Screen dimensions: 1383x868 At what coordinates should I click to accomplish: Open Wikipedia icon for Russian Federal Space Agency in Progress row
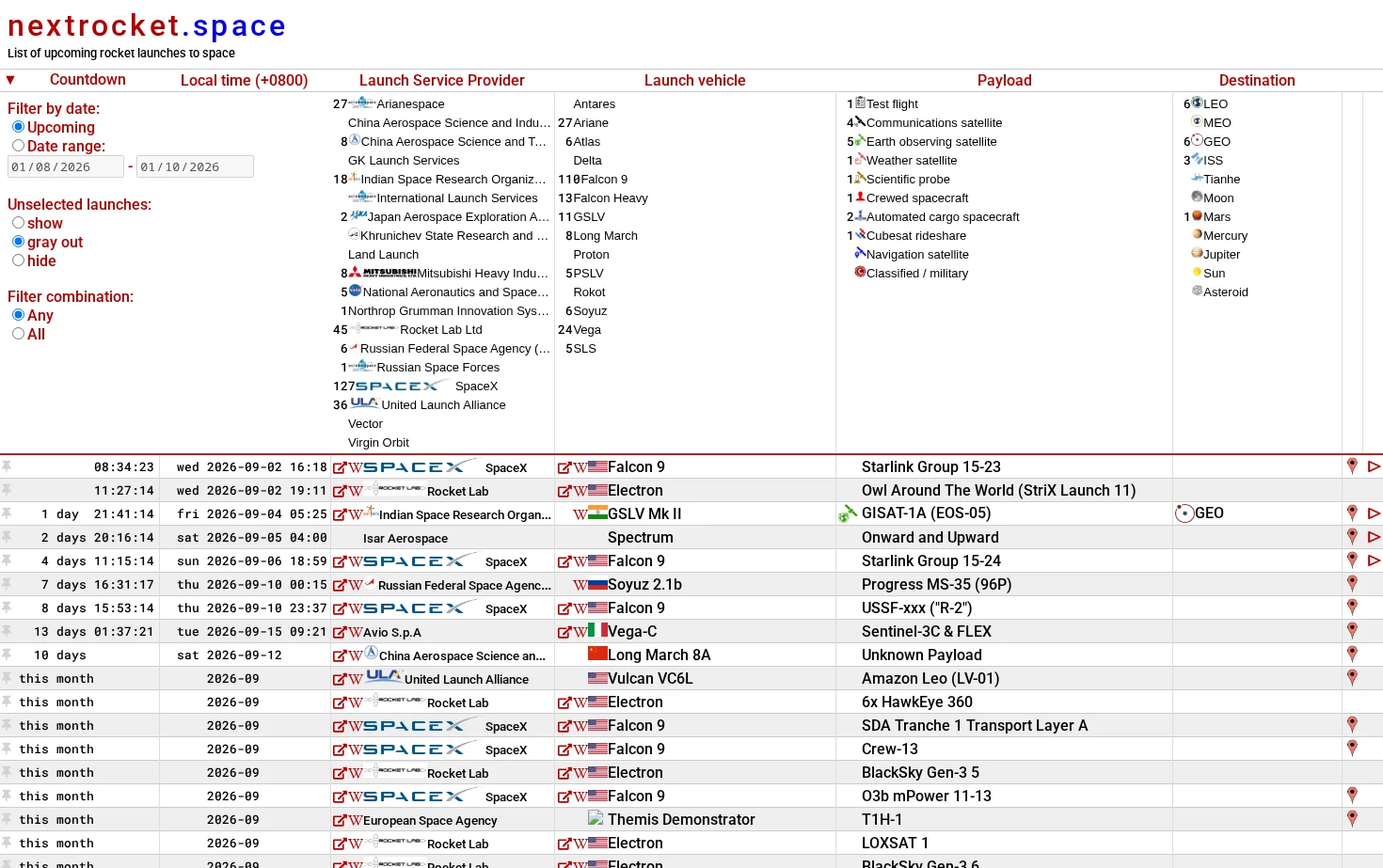coord(356,585)
